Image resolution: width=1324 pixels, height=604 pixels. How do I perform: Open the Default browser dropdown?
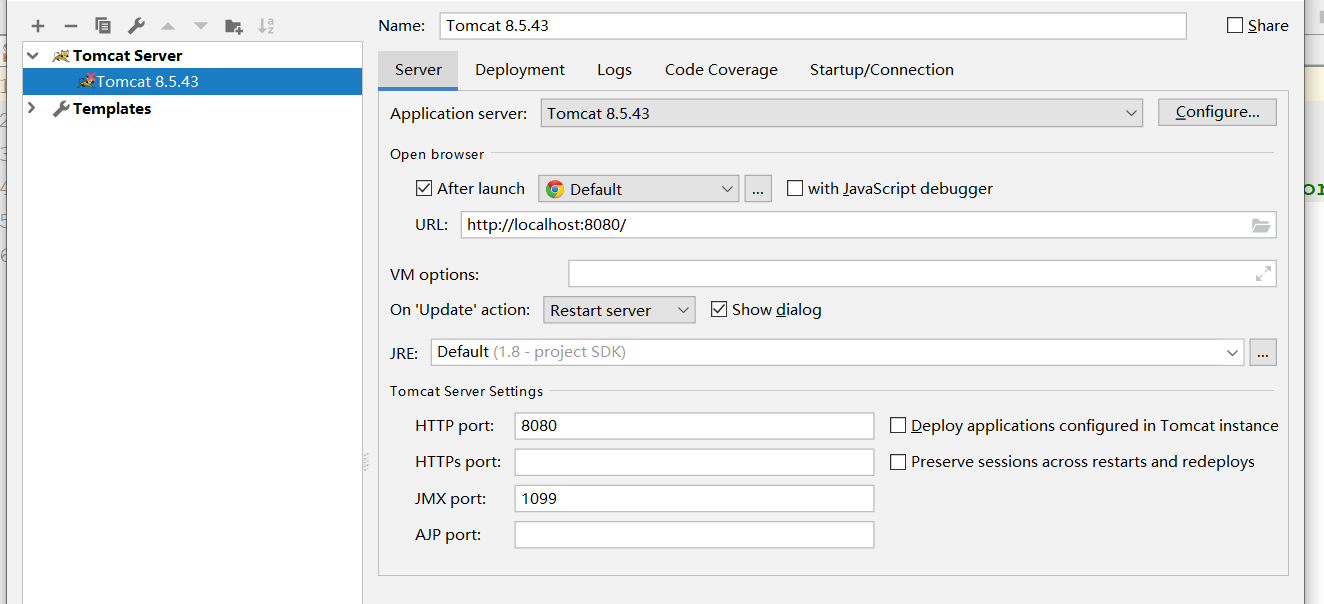click(x=638, y=188)
